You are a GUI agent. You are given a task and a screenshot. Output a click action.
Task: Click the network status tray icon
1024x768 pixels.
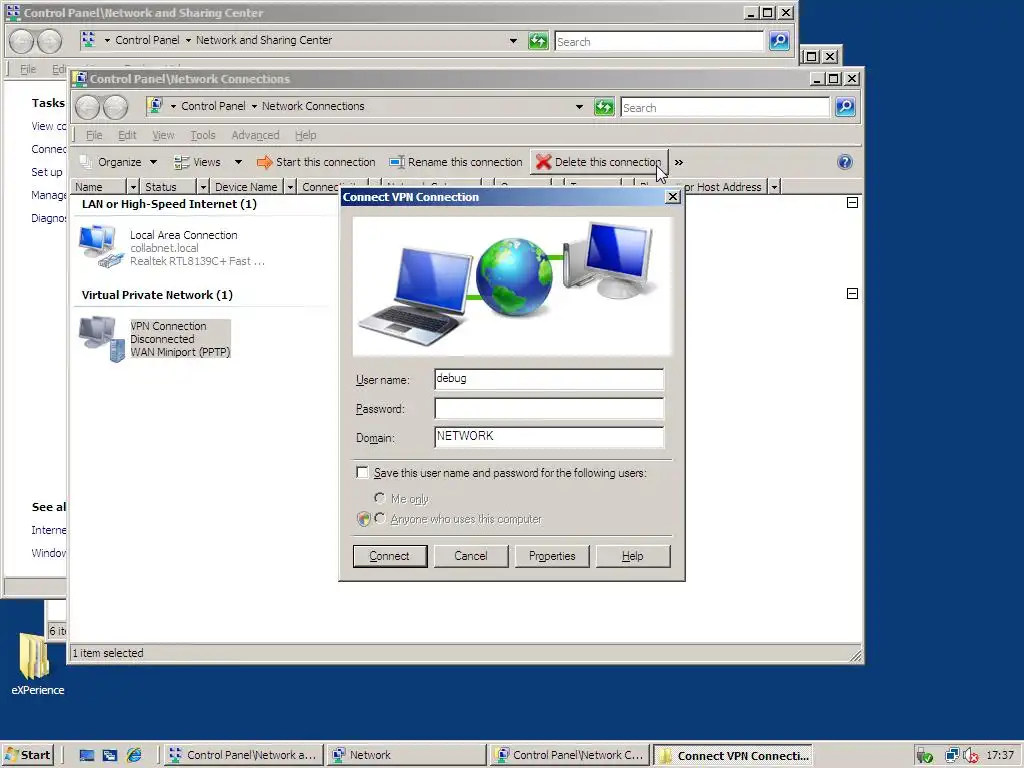[x=952, y=756]
